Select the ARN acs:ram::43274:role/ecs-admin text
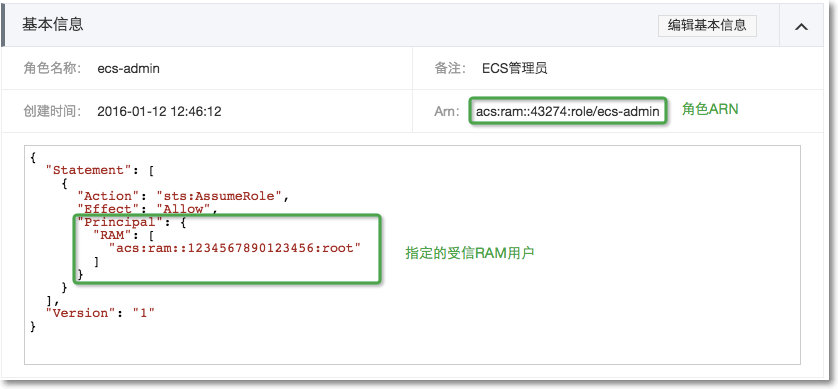 [568, 112]
